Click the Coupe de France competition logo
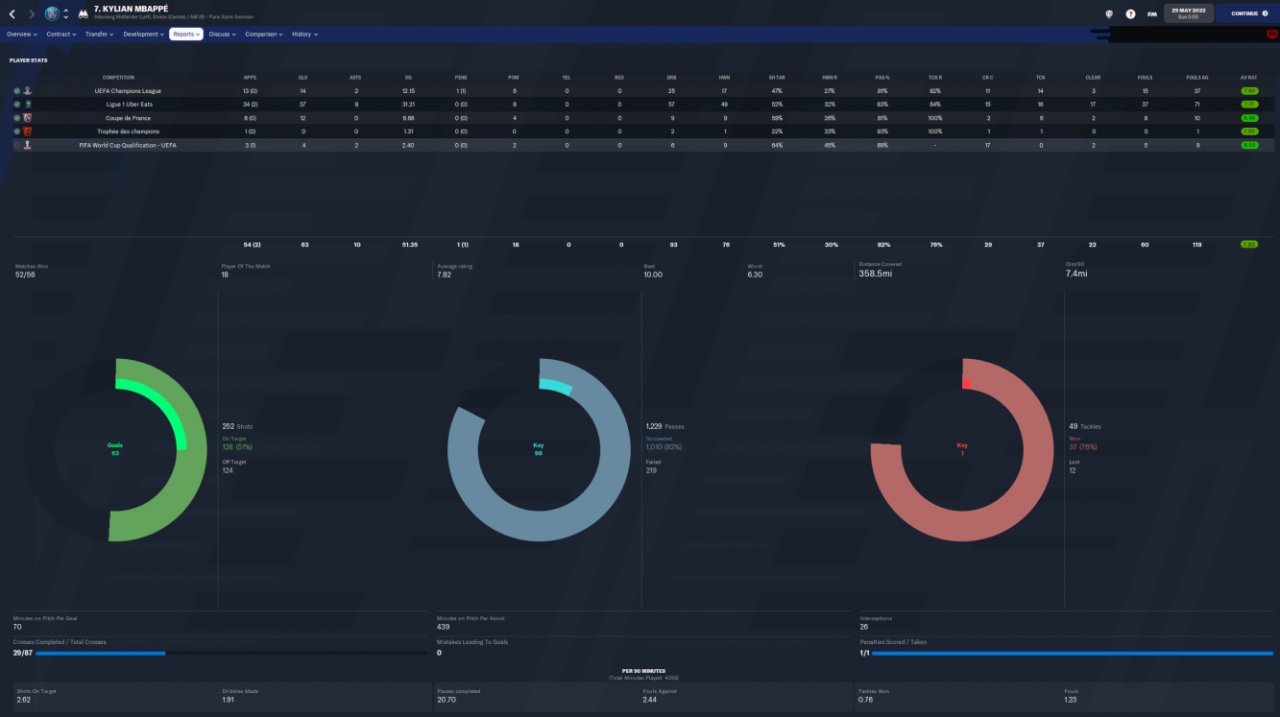This screenshot has height=717, width=1280. pos(28,118)
